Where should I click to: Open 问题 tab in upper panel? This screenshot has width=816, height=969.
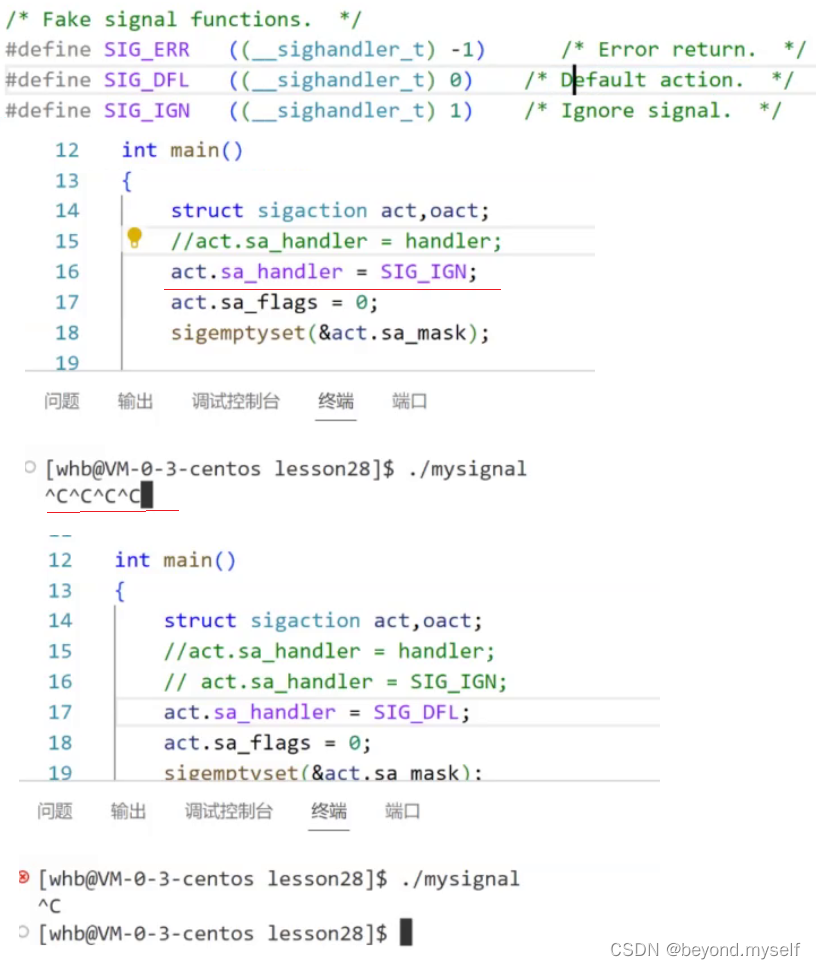tap(62, 401)
